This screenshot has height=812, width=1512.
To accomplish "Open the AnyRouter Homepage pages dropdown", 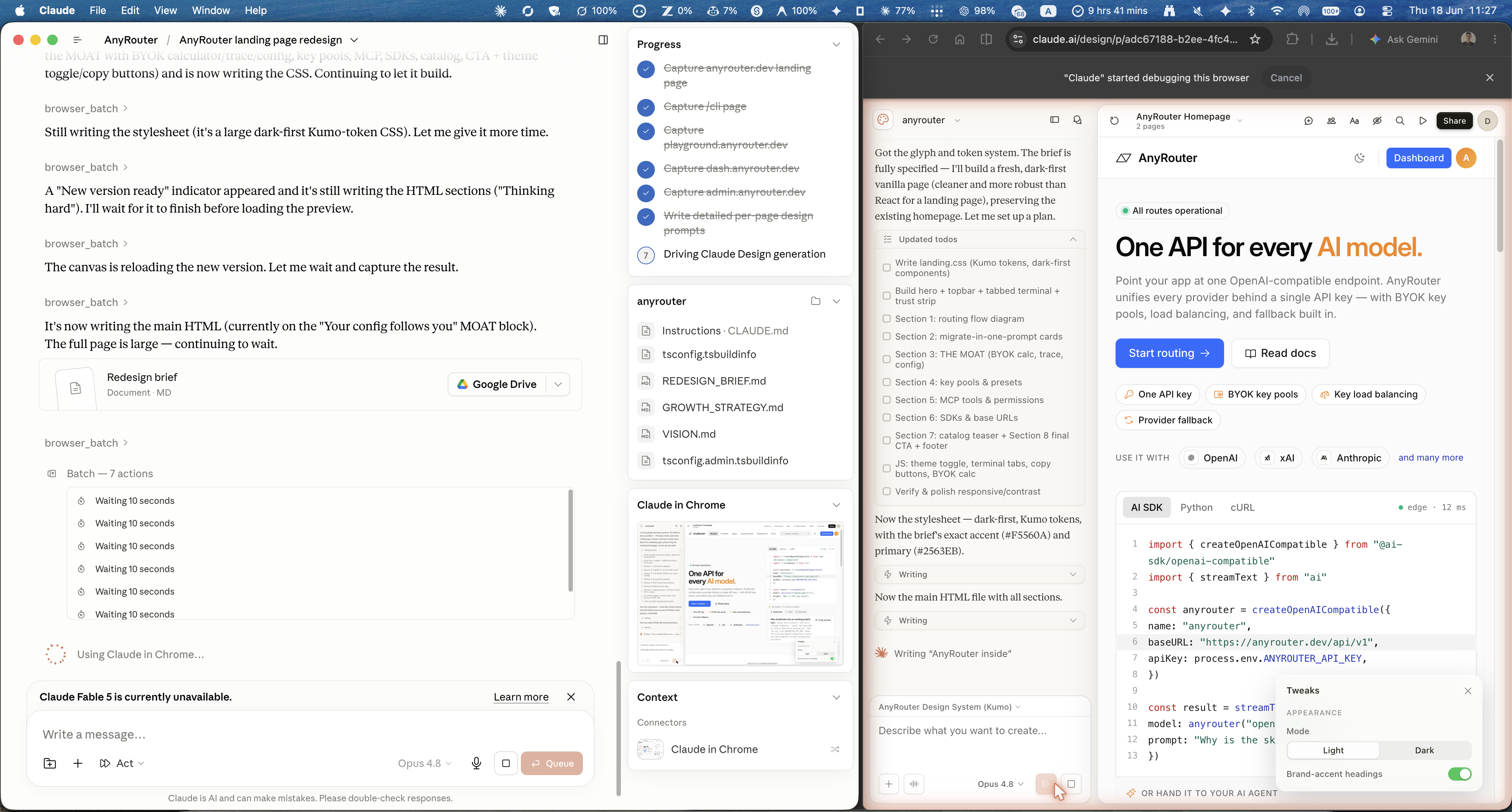I will point(1240,121).
